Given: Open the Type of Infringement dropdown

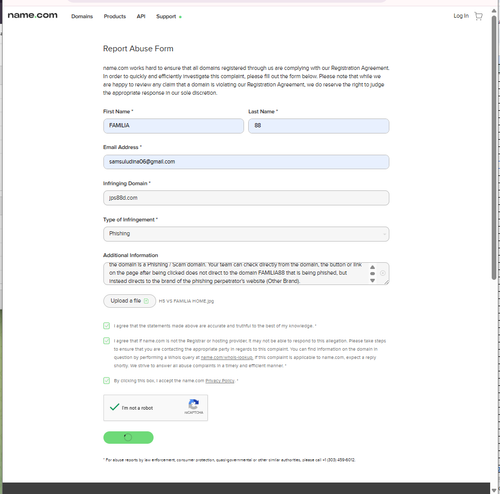Looking at the screenshot, I should [246, 234].
